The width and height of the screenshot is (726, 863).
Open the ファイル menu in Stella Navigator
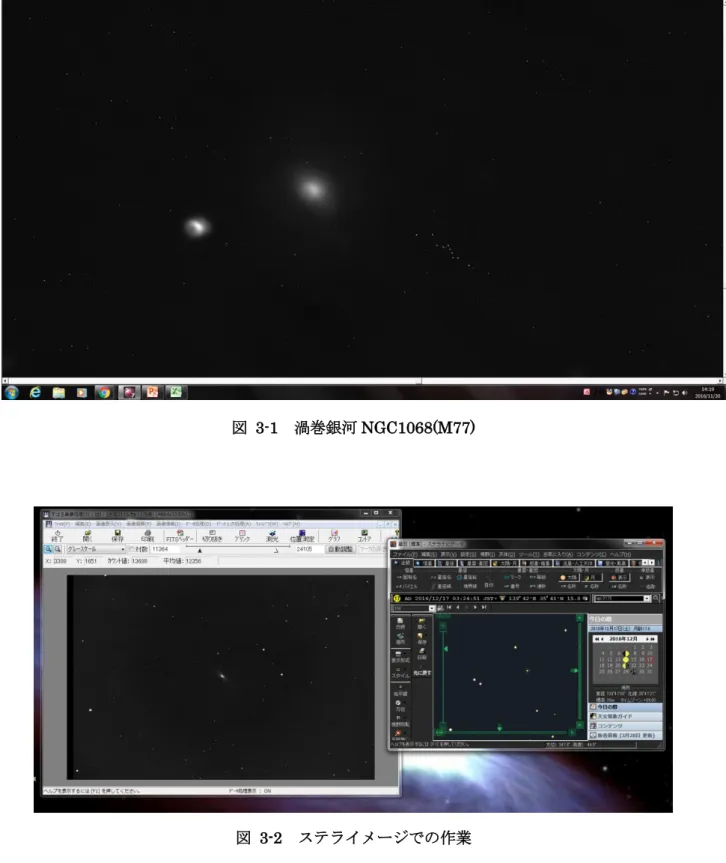tap(405, 554)
